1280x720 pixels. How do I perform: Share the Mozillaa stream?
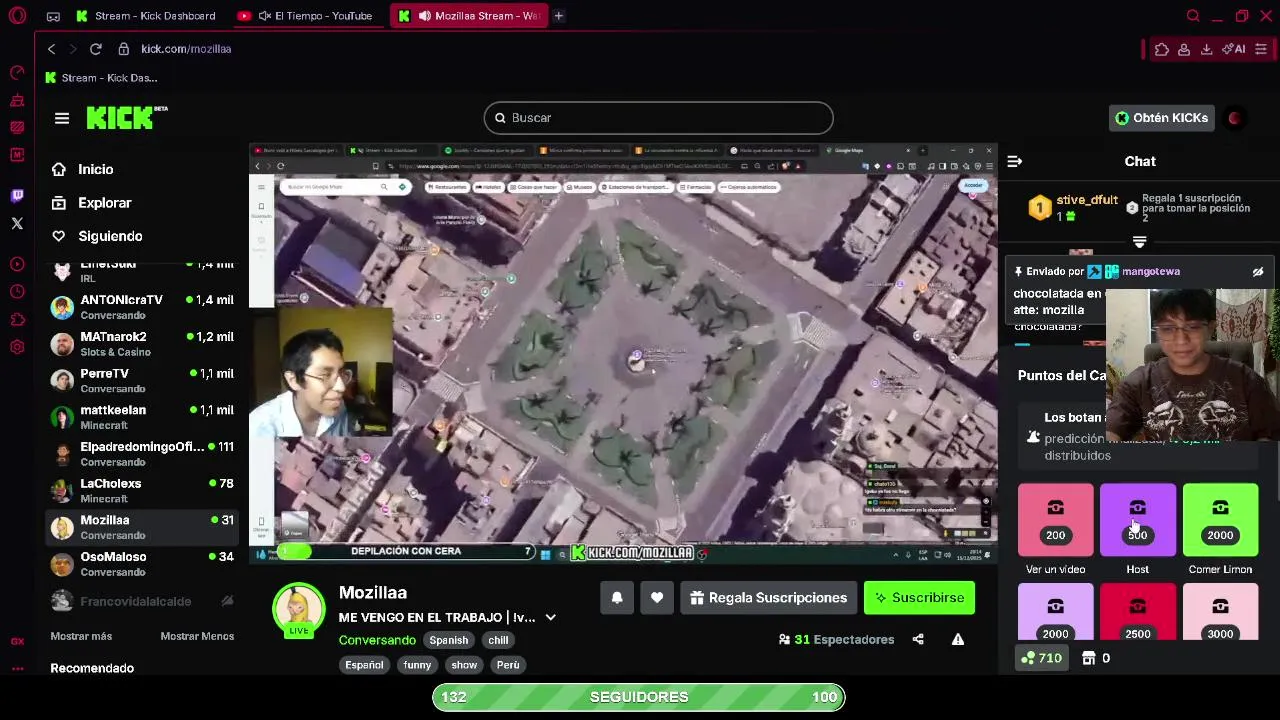pyautogui.click(x=918, y=640)
